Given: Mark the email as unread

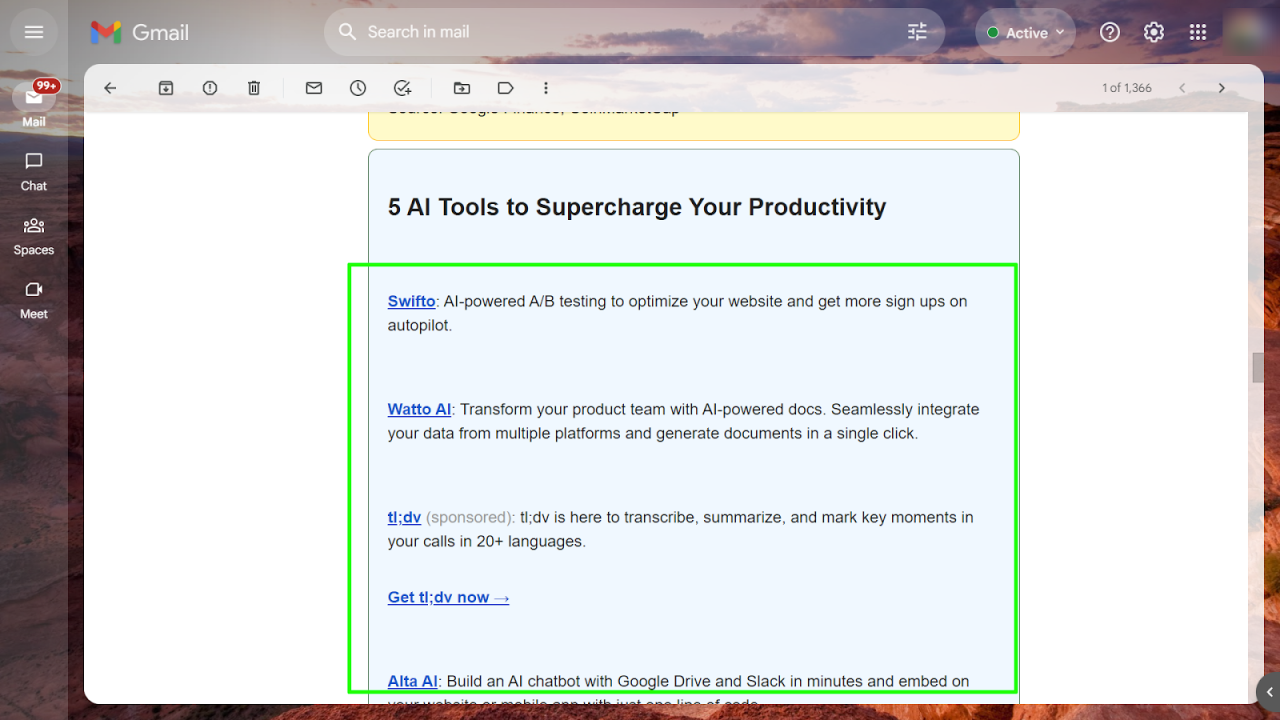Looking at the screenshot, I should coord(313,88).
